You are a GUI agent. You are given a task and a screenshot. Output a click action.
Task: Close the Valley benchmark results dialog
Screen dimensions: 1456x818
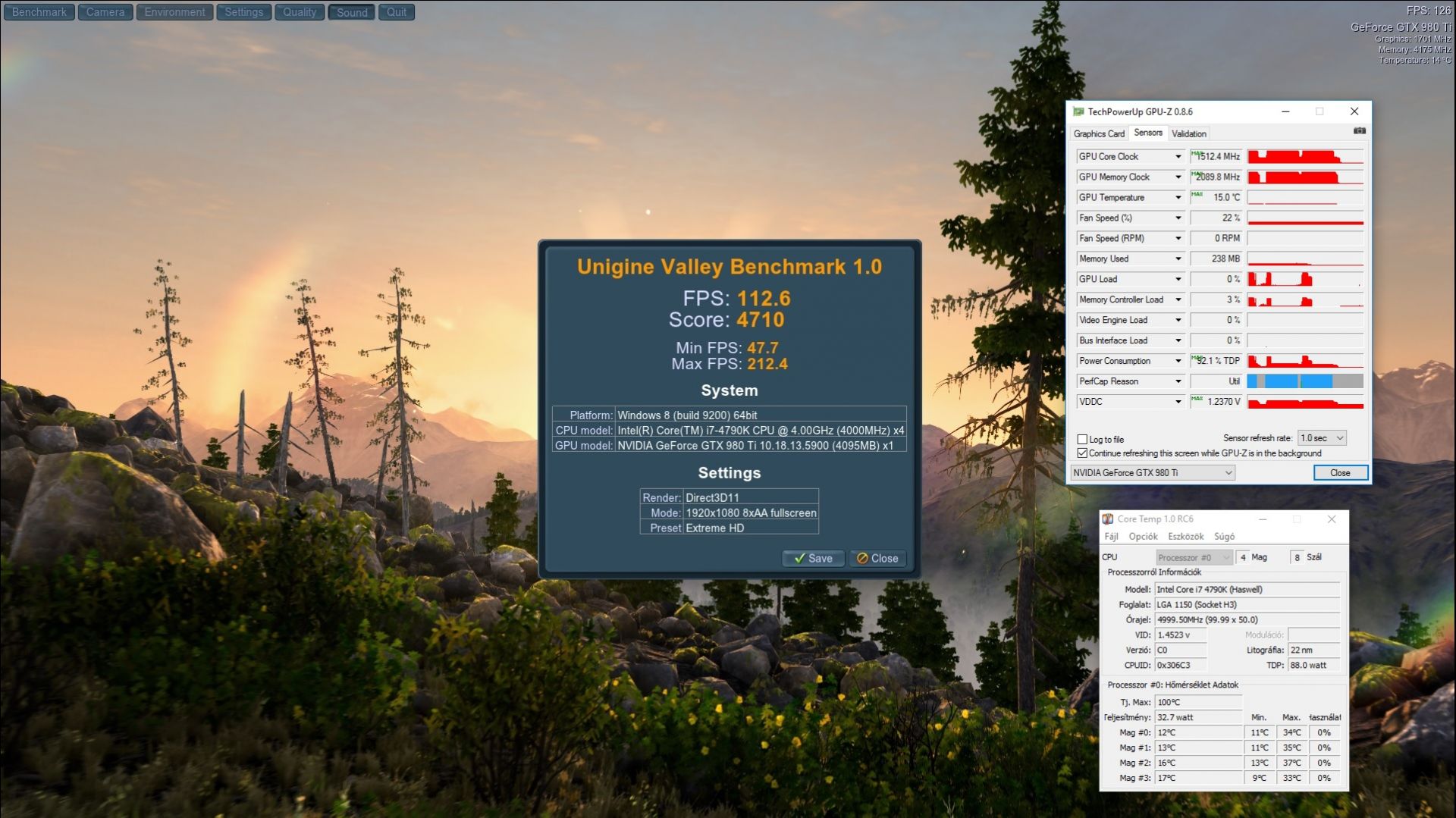[x=877, y=559]
